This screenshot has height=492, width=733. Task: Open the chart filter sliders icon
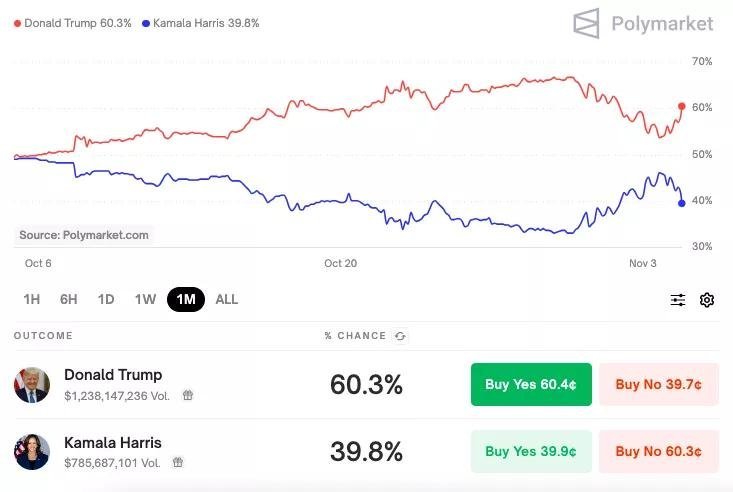(x=678, y=300)
